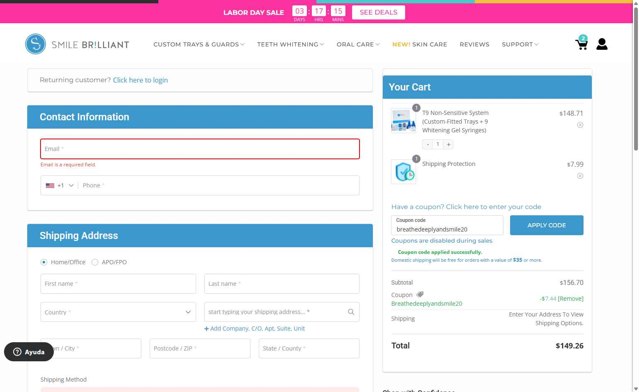639x392 pixels.
Task: Remove the T9 Non-Sensitive System item
Action: (x=580, y=125)
